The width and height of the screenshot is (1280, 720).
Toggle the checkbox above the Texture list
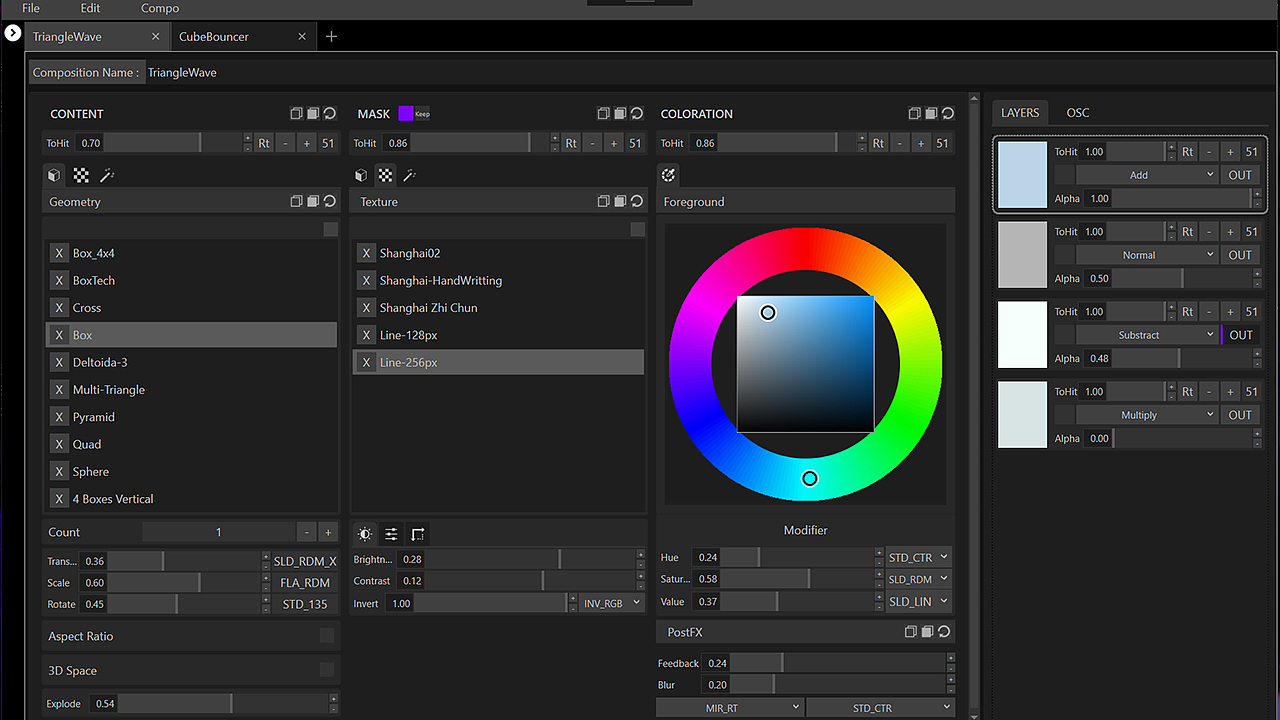click(x=637, y=230)
